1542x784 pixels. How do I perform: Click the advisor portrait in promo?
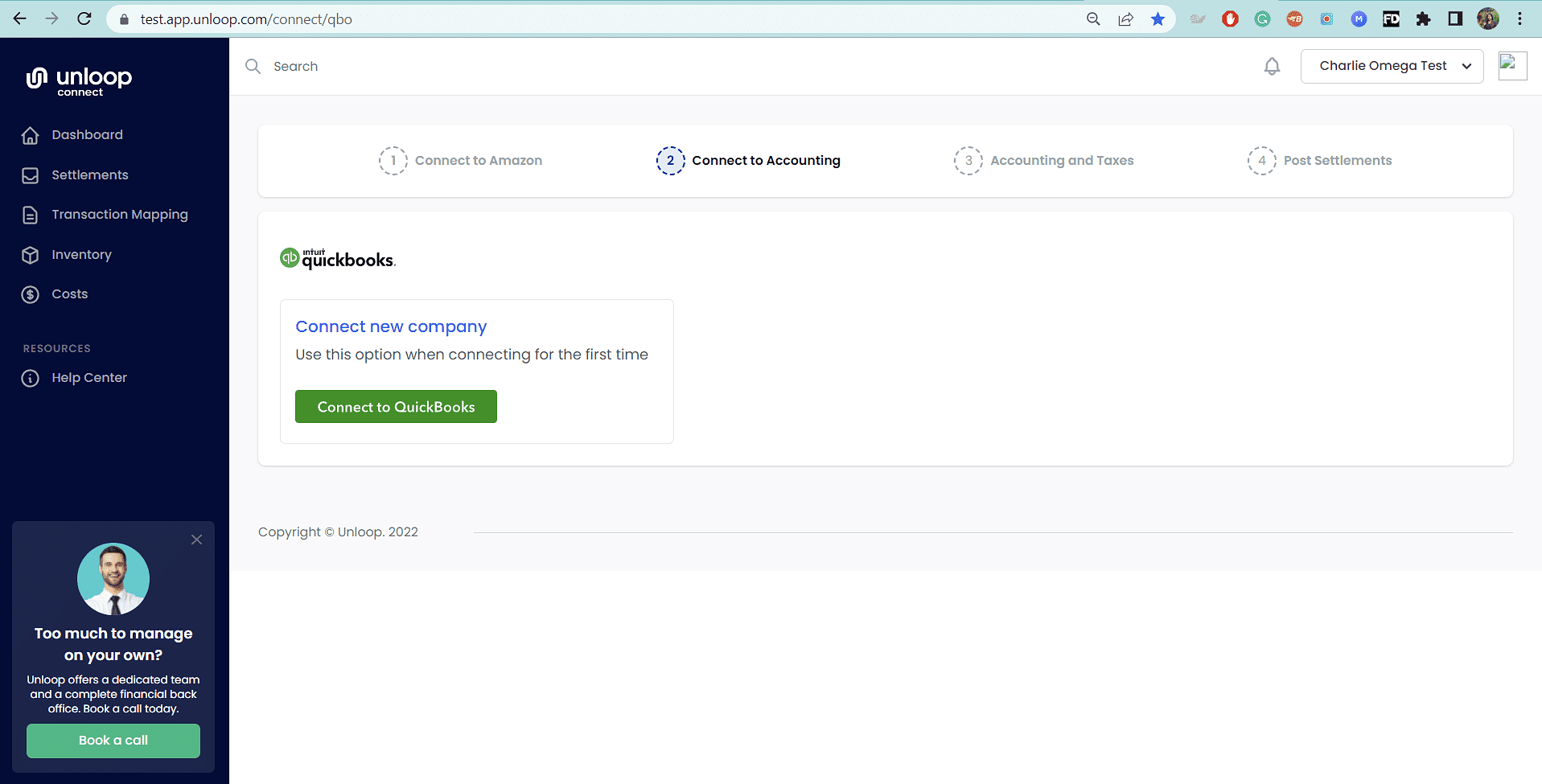(113, 579)
